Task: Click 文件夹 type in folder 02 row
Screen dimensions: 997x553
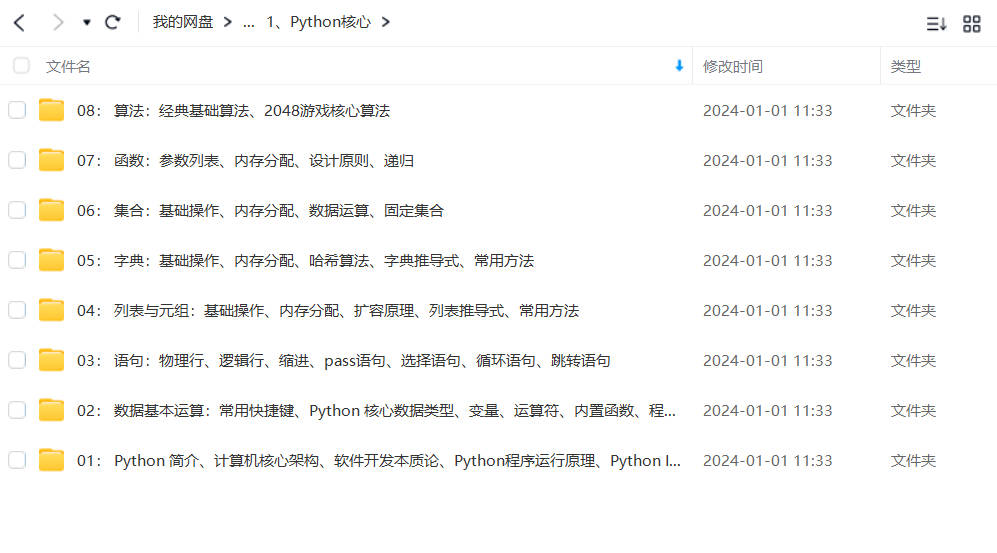Action: coord(913,411)
